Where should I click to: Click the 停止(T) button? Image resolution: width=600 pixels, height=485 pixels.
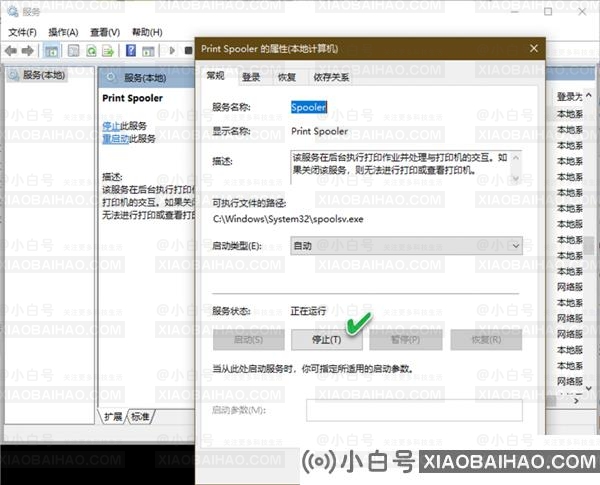tap(326, 340)
